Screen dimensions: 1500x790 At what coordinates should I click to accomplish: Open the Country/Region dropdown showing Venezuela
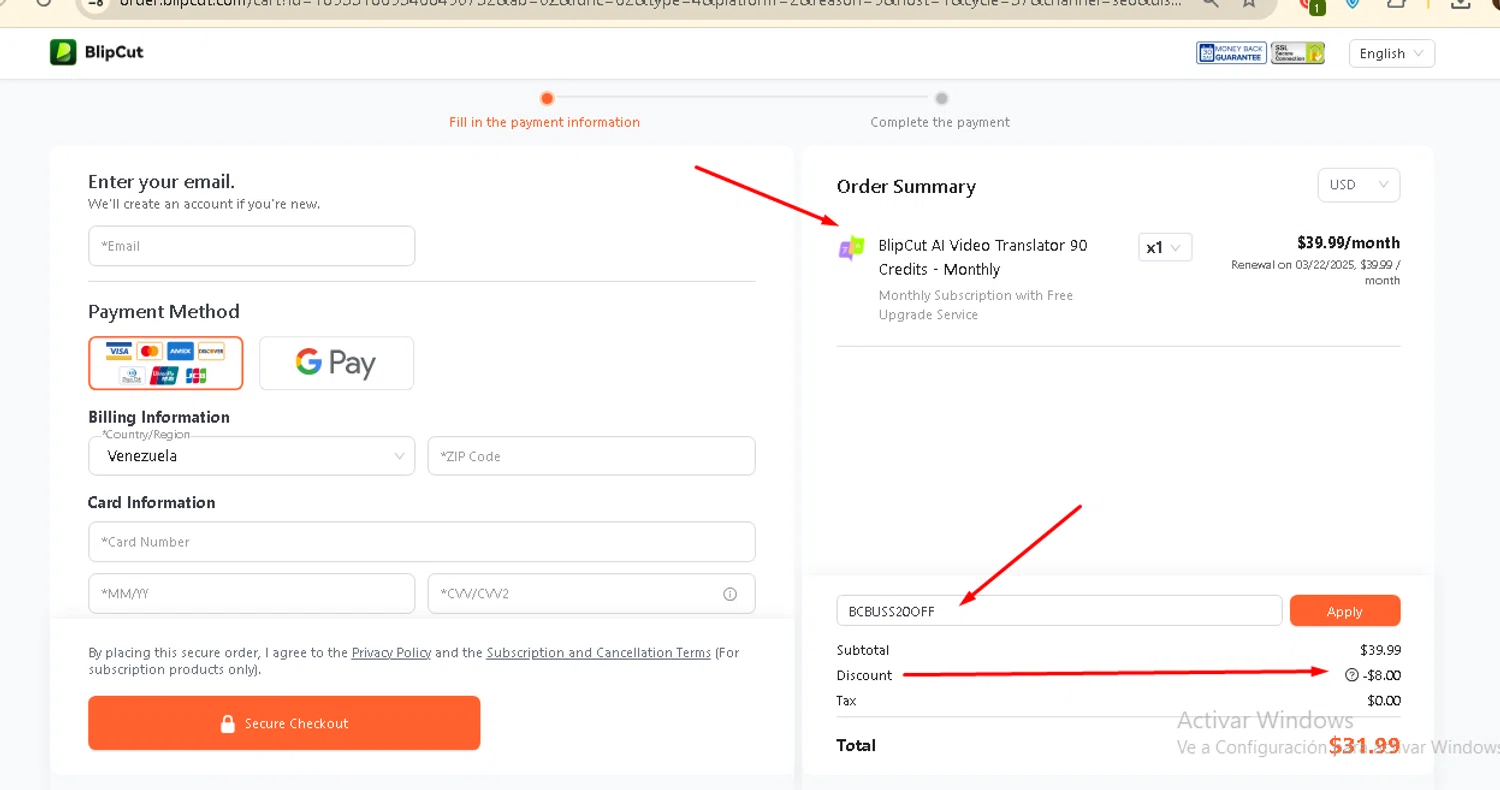[251, 456]
